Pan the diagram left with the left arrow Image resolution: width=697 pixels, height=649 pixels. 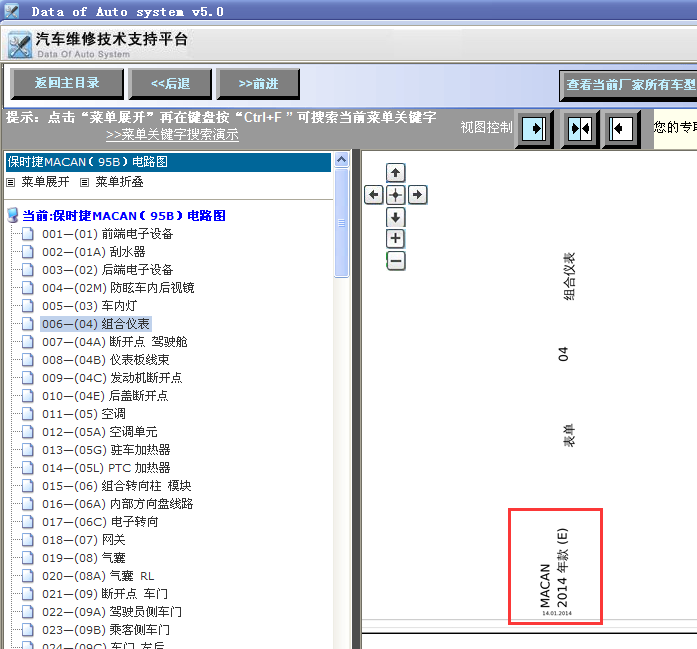pyautogui.click(x=374, y=195)
